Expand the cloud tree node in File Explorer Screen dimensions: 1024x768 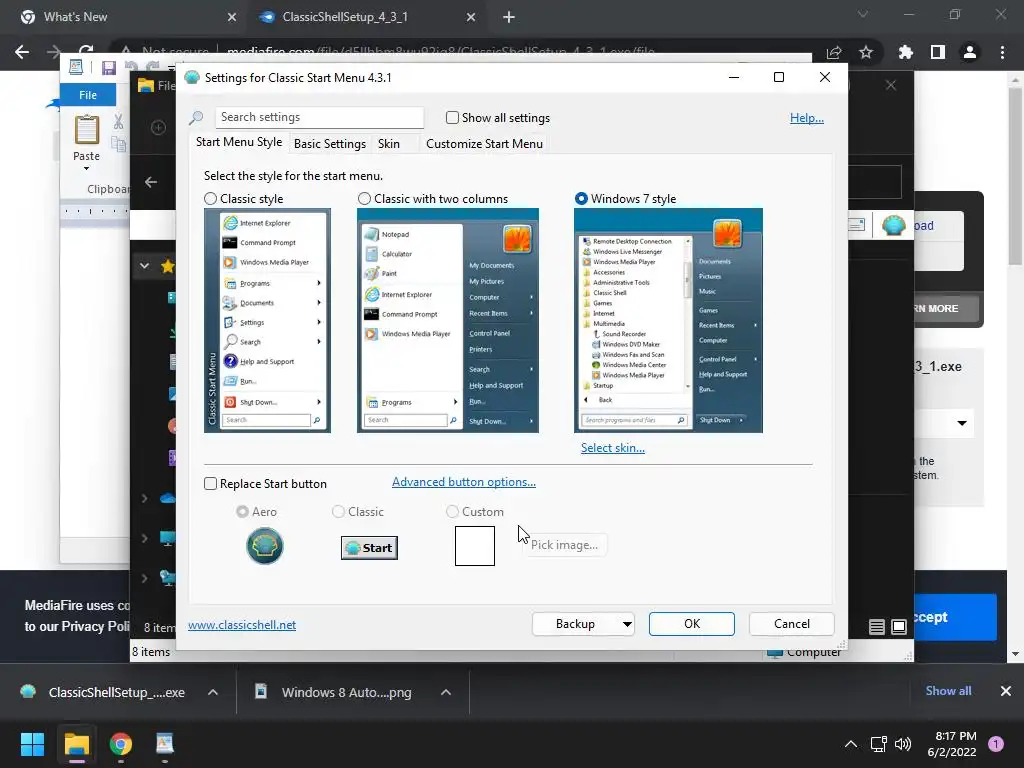(144, 498)
